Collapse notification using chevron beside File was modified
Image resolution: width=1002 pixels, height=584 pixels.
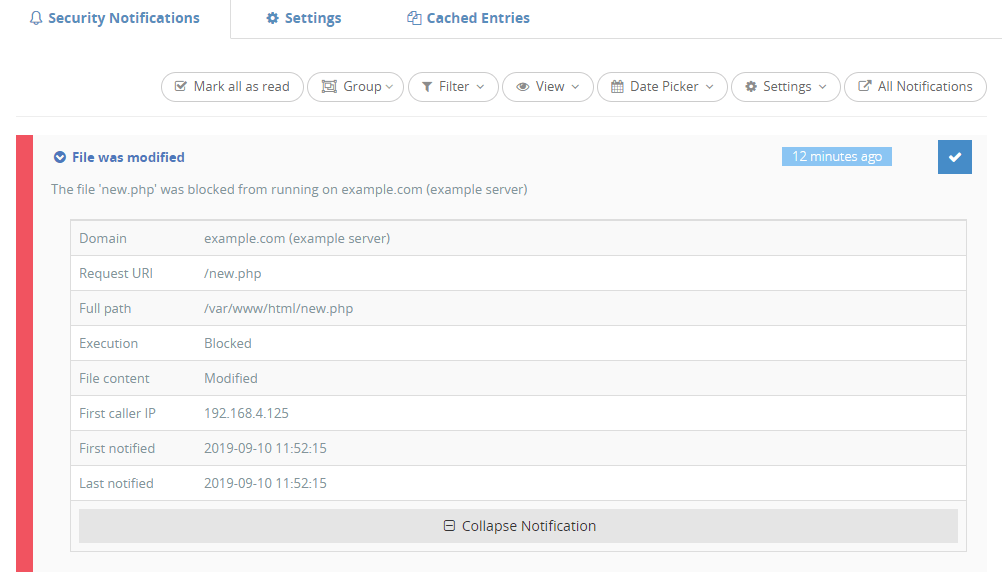60,157
